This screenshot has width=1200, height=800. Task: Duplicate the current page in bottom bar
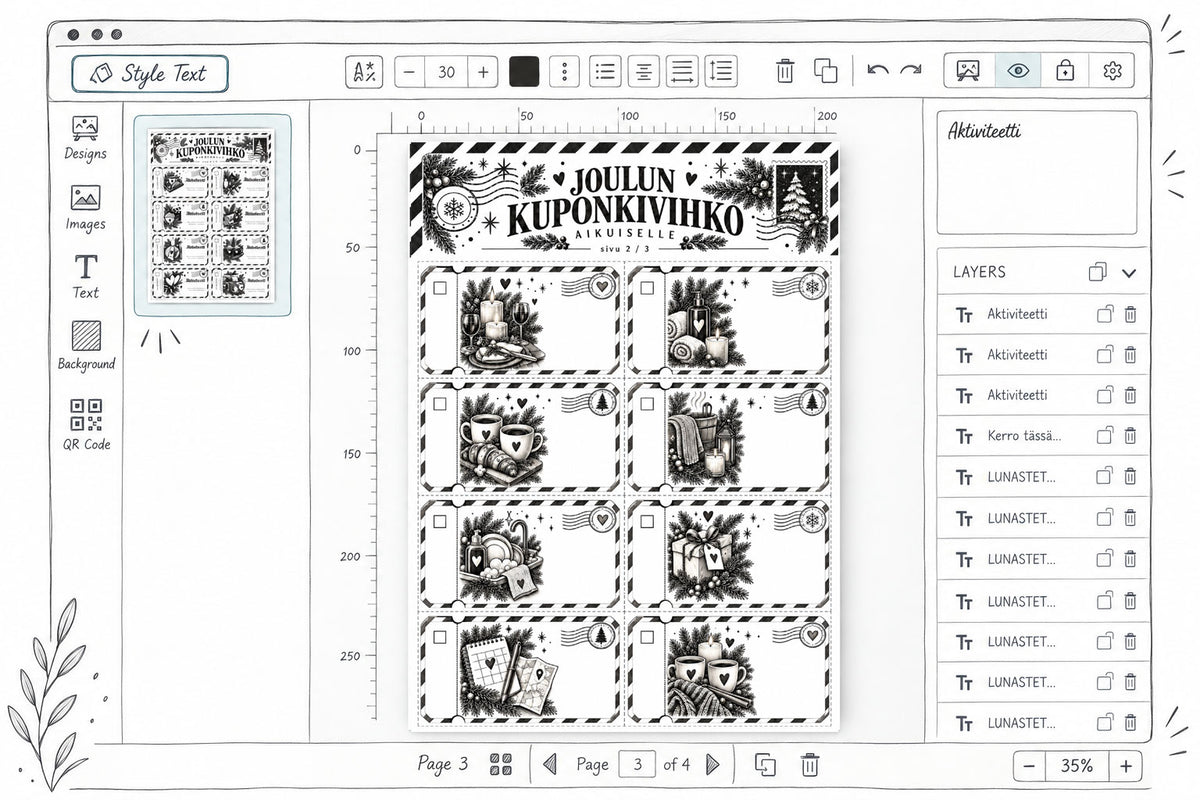(x=765, y=765)
